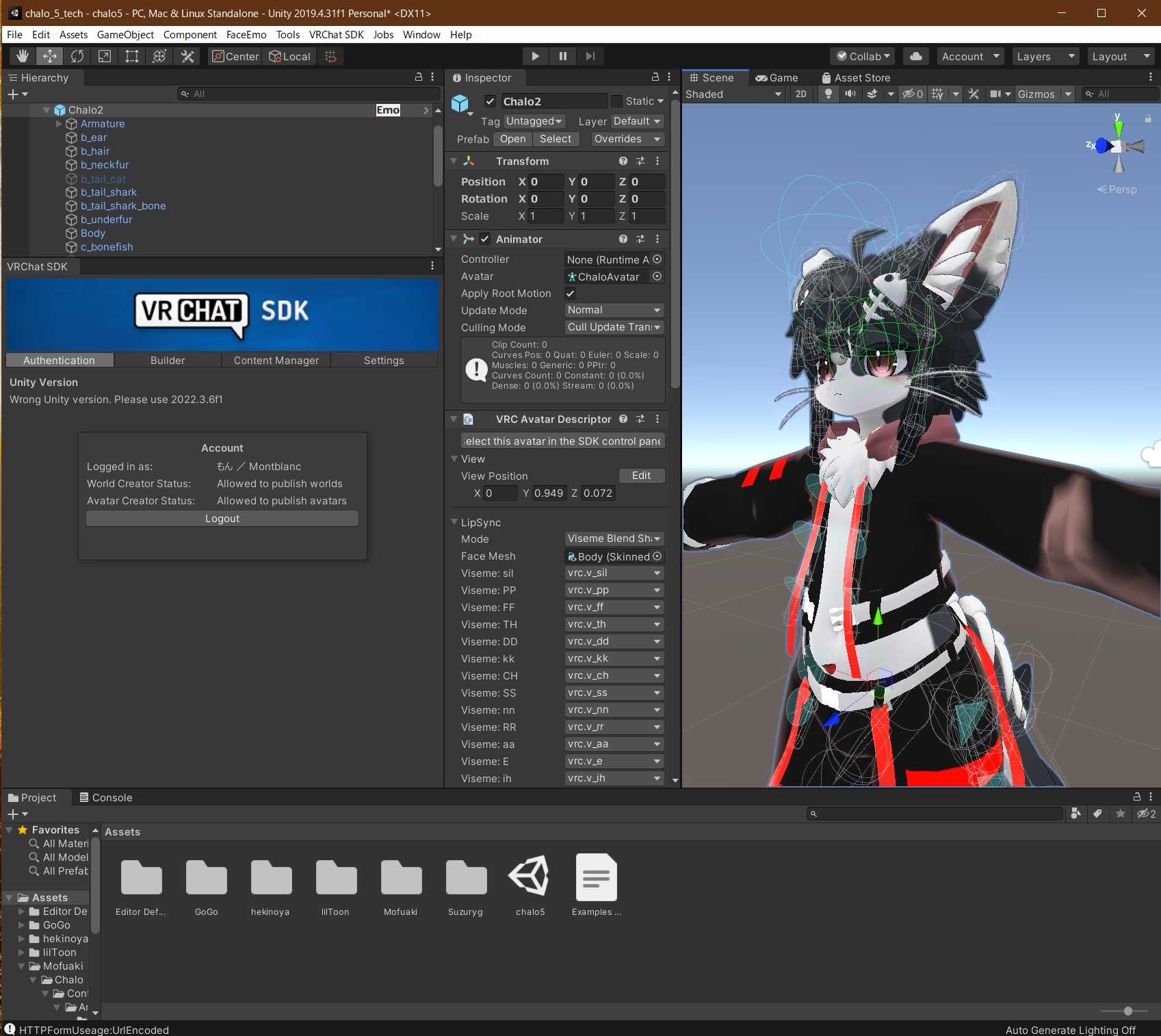Screen dimensions: 1161x1036
Task: Open the Viseme: PP dropdown
Action: coord(614,591)
